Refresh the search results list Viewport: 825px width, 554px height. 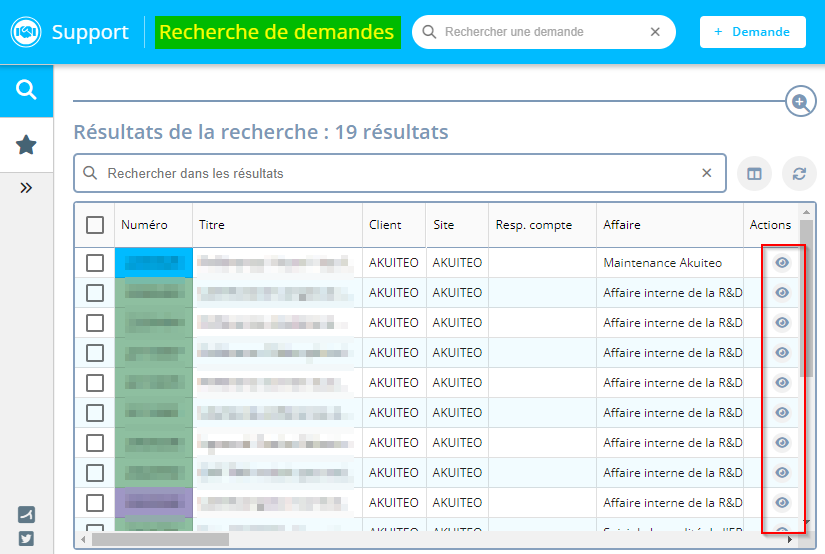click(x=799, y=174)
